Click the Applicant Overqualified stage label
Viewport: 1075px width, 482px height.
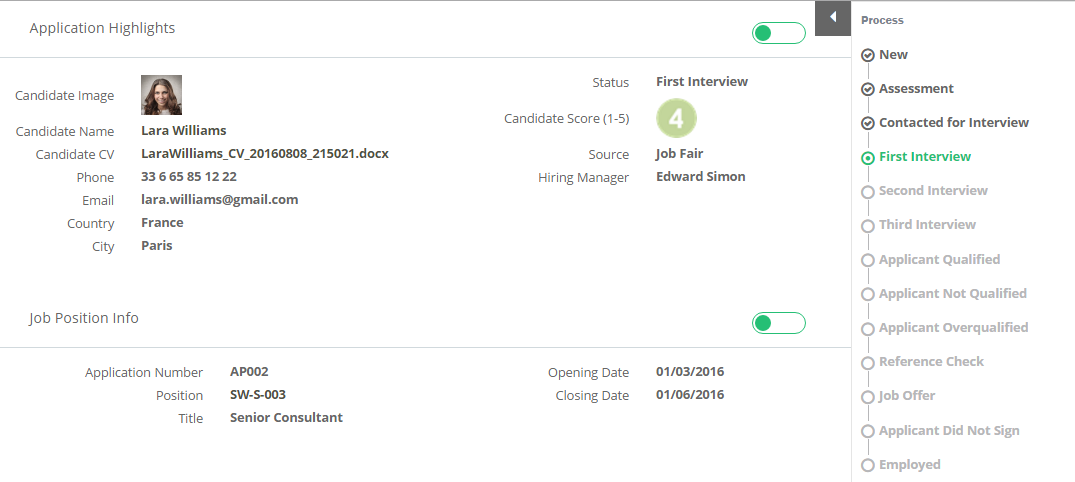click(954, 328)
